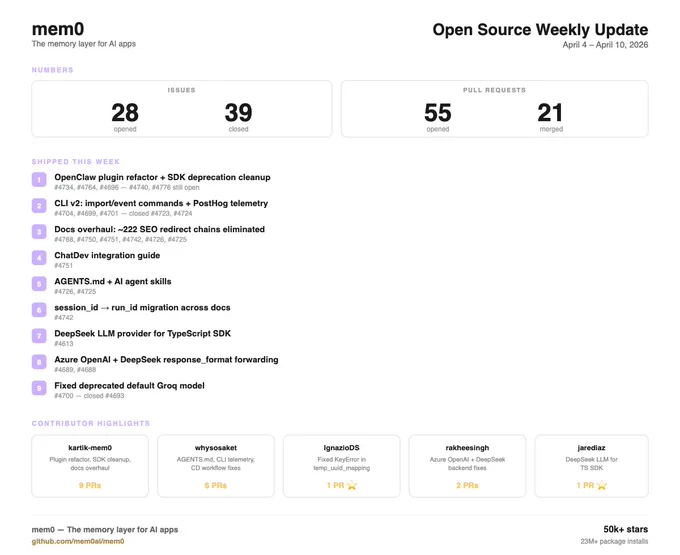
Task: Click the '#4689, #4688' reference line
Action: tap(75, 369)
